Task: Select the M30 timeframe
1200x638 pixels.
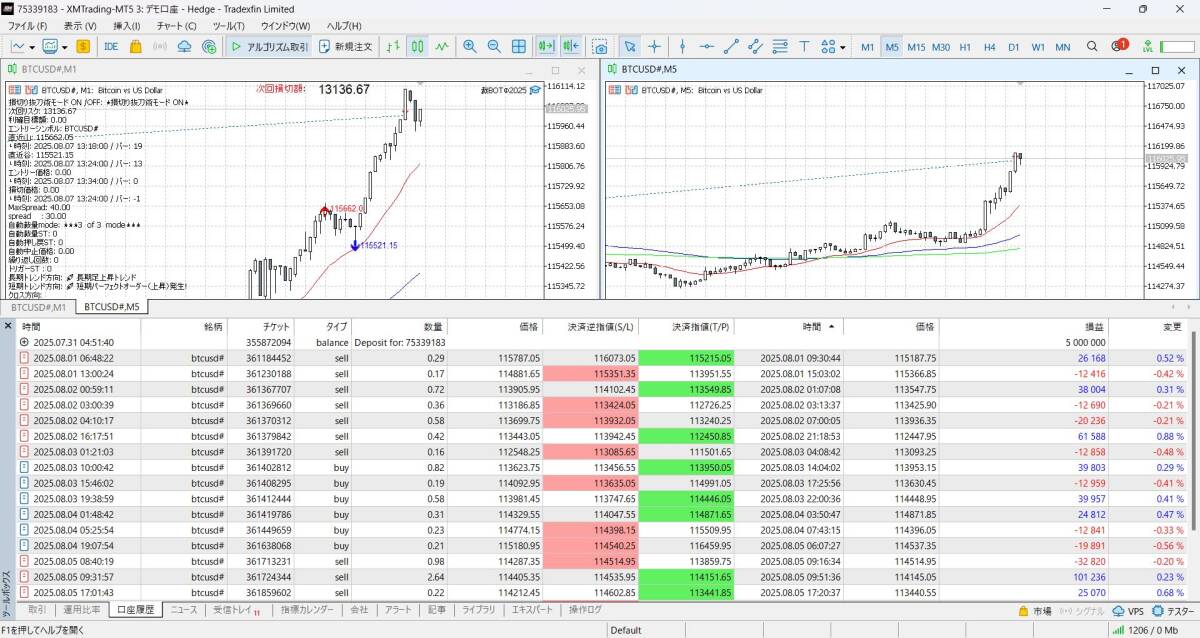Action: [941, 46]
